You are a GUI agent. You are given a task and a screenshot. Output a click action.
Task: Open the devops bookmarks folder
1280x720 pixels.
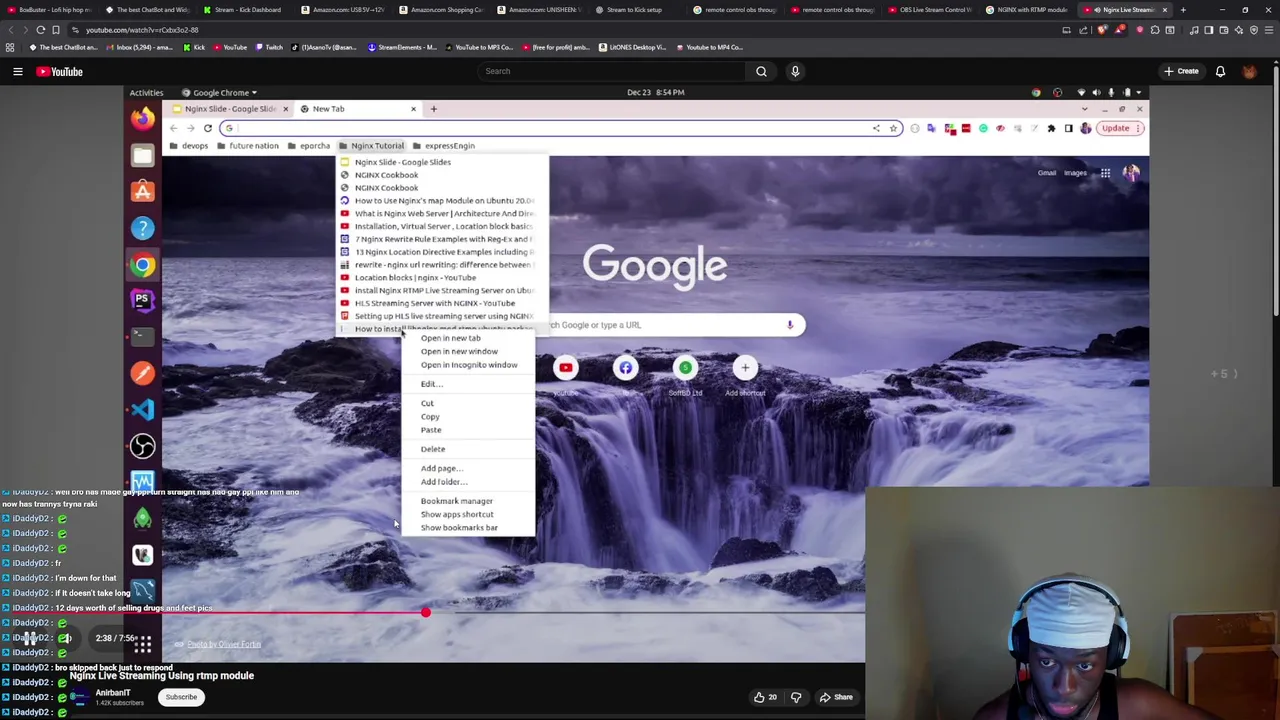pyautogui.click(x=188, y=146)
